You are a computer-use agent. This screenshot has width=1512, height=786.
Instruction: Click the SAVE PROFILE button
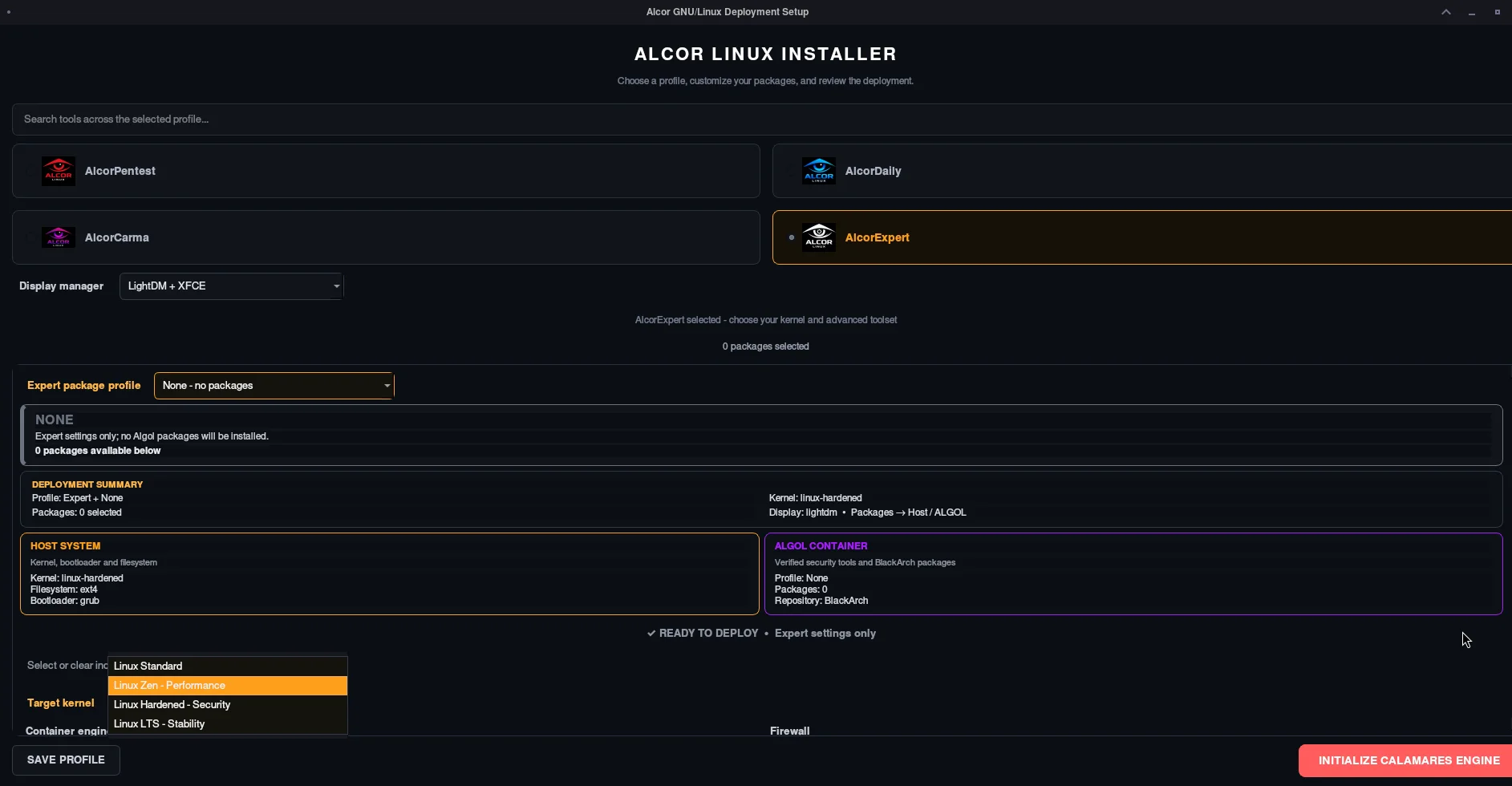[x=66, y=760]
